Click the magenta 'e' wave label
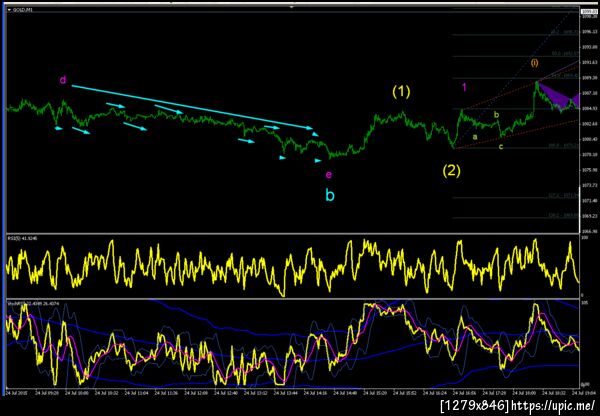Image resolution: width=600 pixels, height=416 pixels. tap(328, 175)
